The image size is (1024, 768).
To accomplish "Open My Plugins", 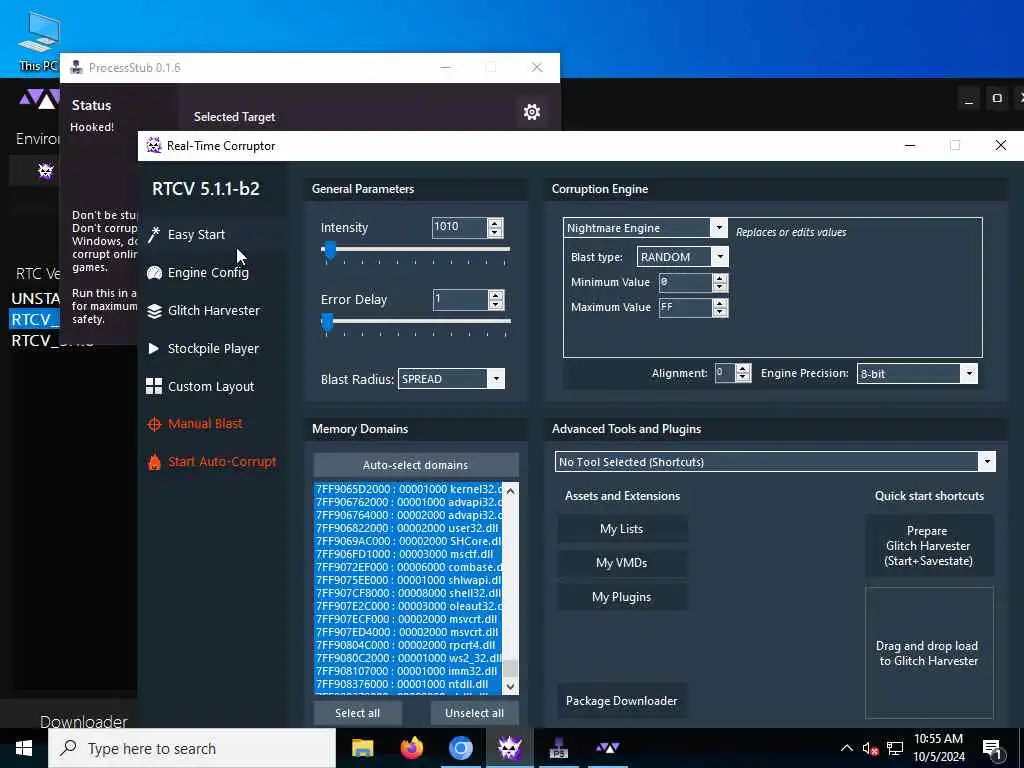I will click(622, 597).
